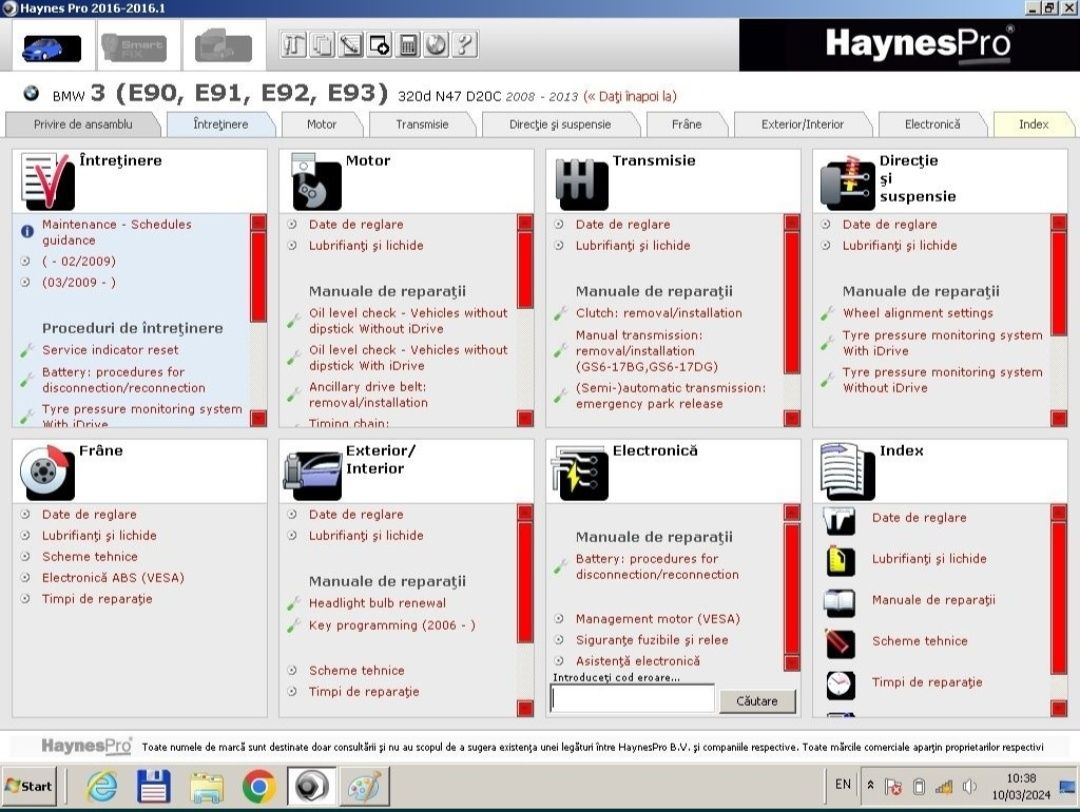Open Wheel alignment settings manual
The height and width of the screenshot is (812, 1080).
918,313
